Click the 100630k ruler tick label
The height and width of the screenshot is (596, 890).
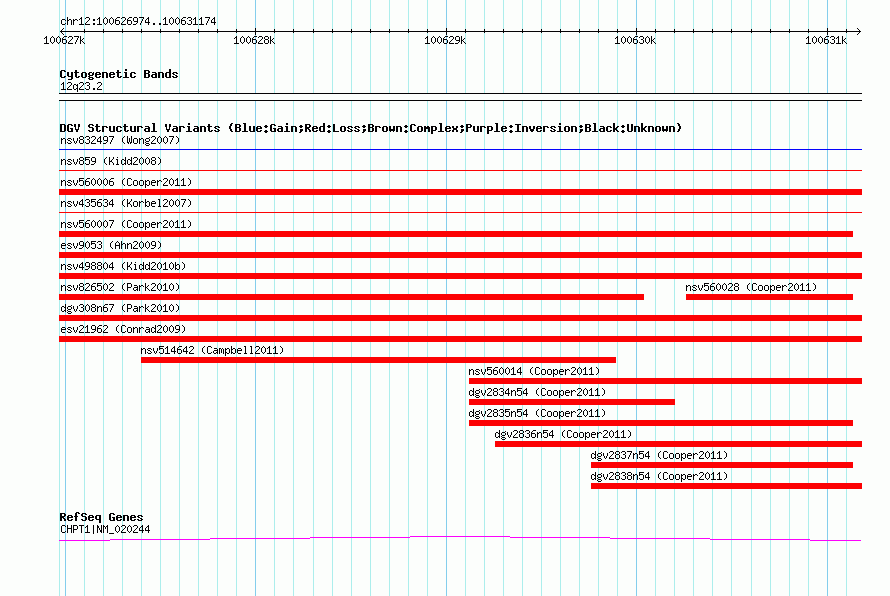click(x=635, y=40)
